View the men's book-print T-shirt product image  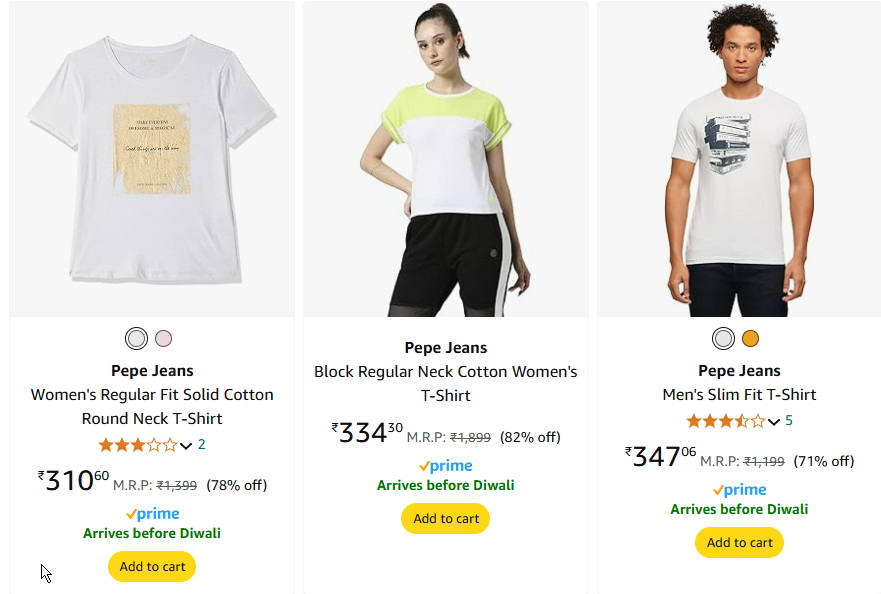pyautogui.click(x=739, y=159)
